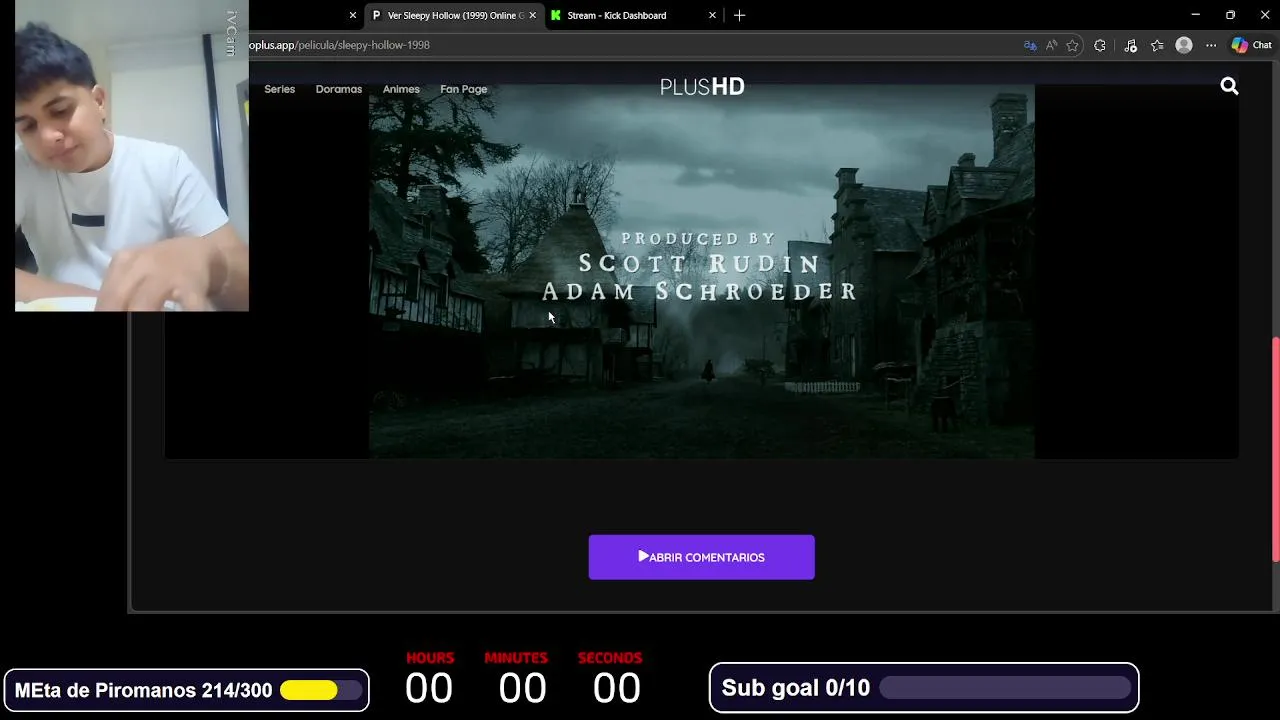Click the browser profile avatar
1280x720 pixels.
(x=1184, y=45)
